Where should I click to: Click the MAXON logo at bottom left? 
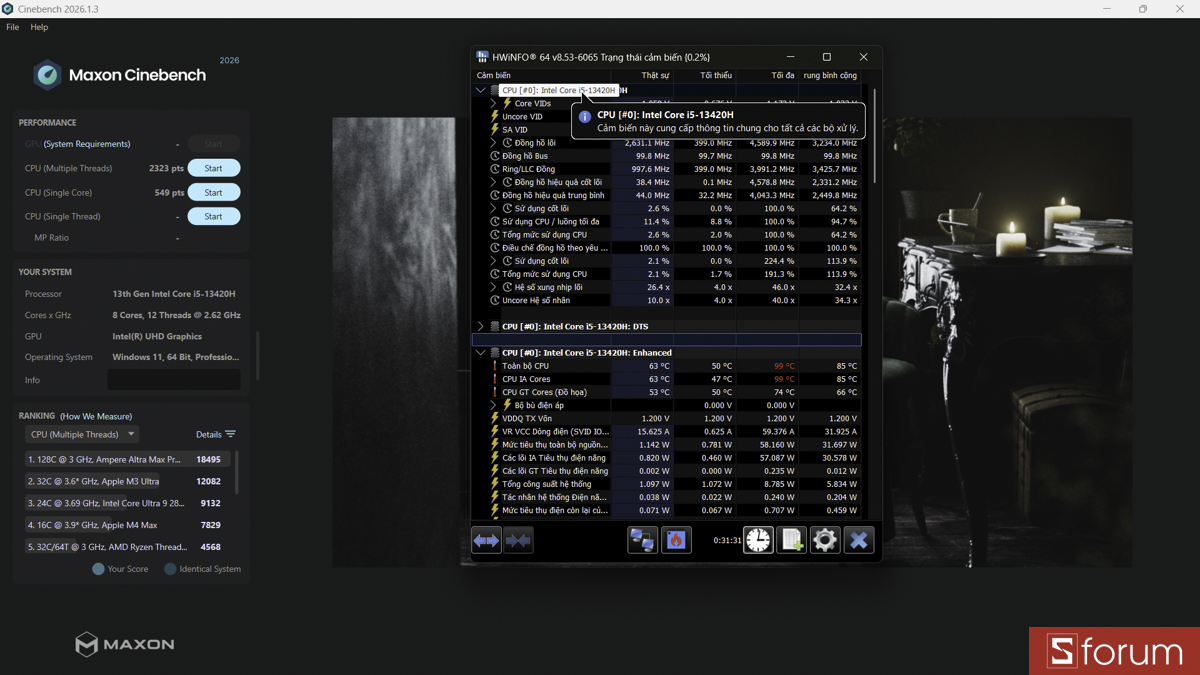click(x=125, y=645)
